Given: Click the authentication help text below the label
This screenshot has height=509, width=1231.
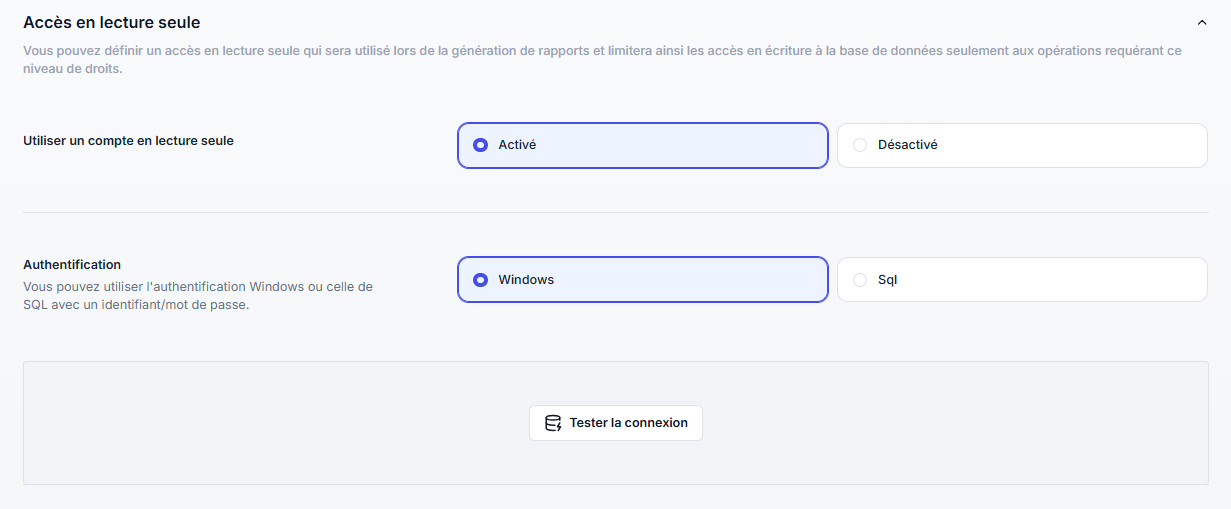Looking at the screenshot, I should click(x=197, y=296).
